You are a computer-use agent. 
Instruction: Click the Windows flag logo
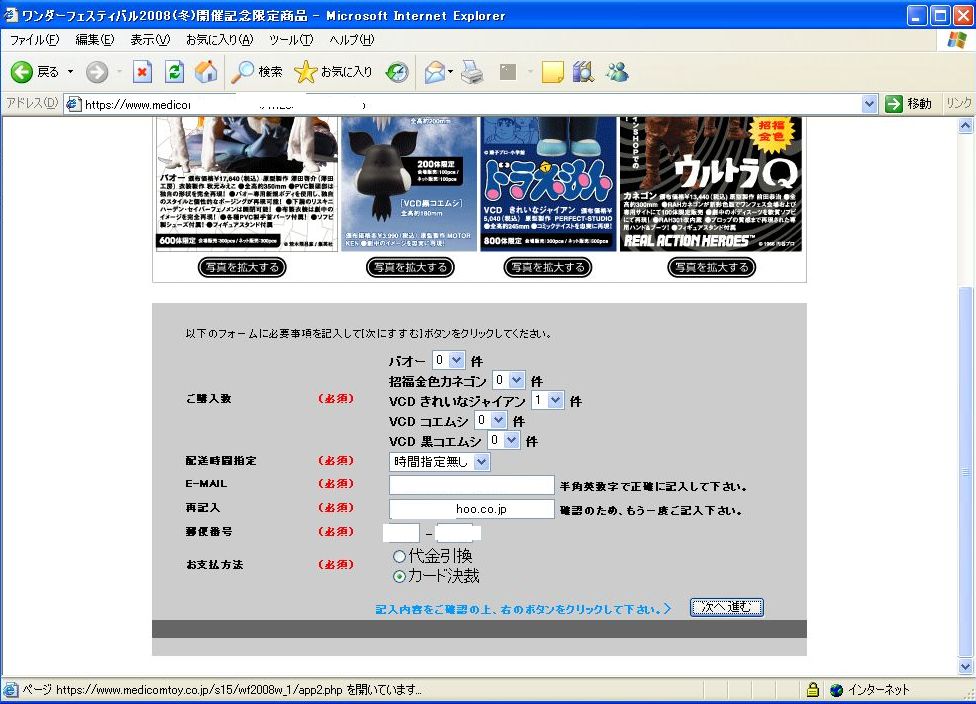957,40
